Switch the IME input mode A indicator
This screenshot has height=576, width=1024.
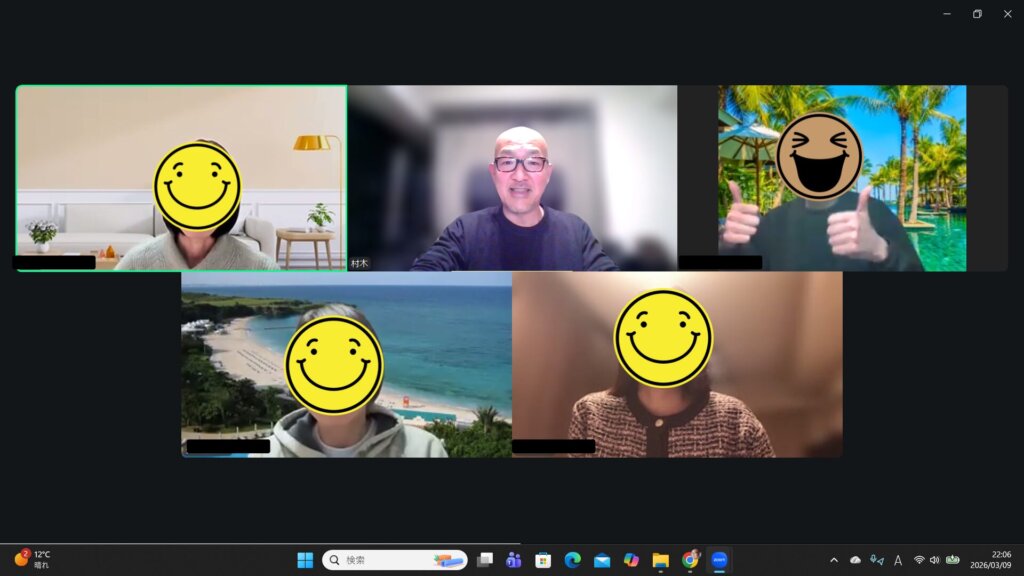click(898, 560)
